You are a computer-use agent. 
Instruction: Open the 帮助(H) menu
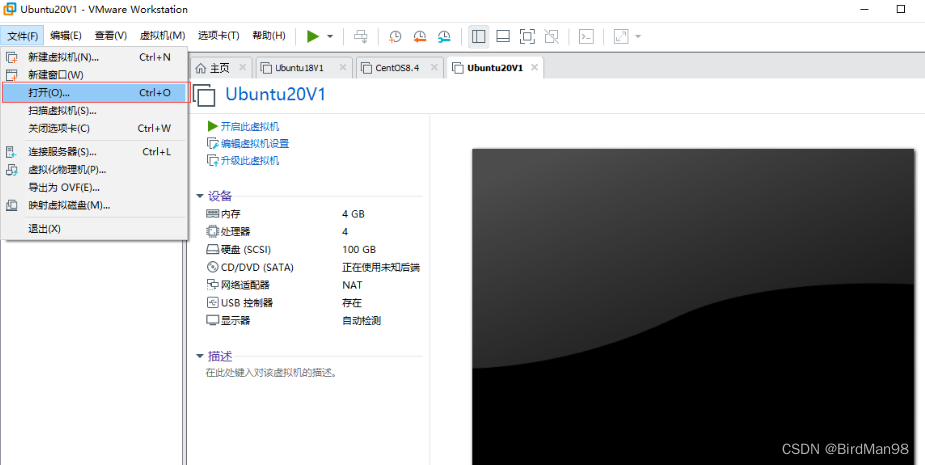pos(268,36)
